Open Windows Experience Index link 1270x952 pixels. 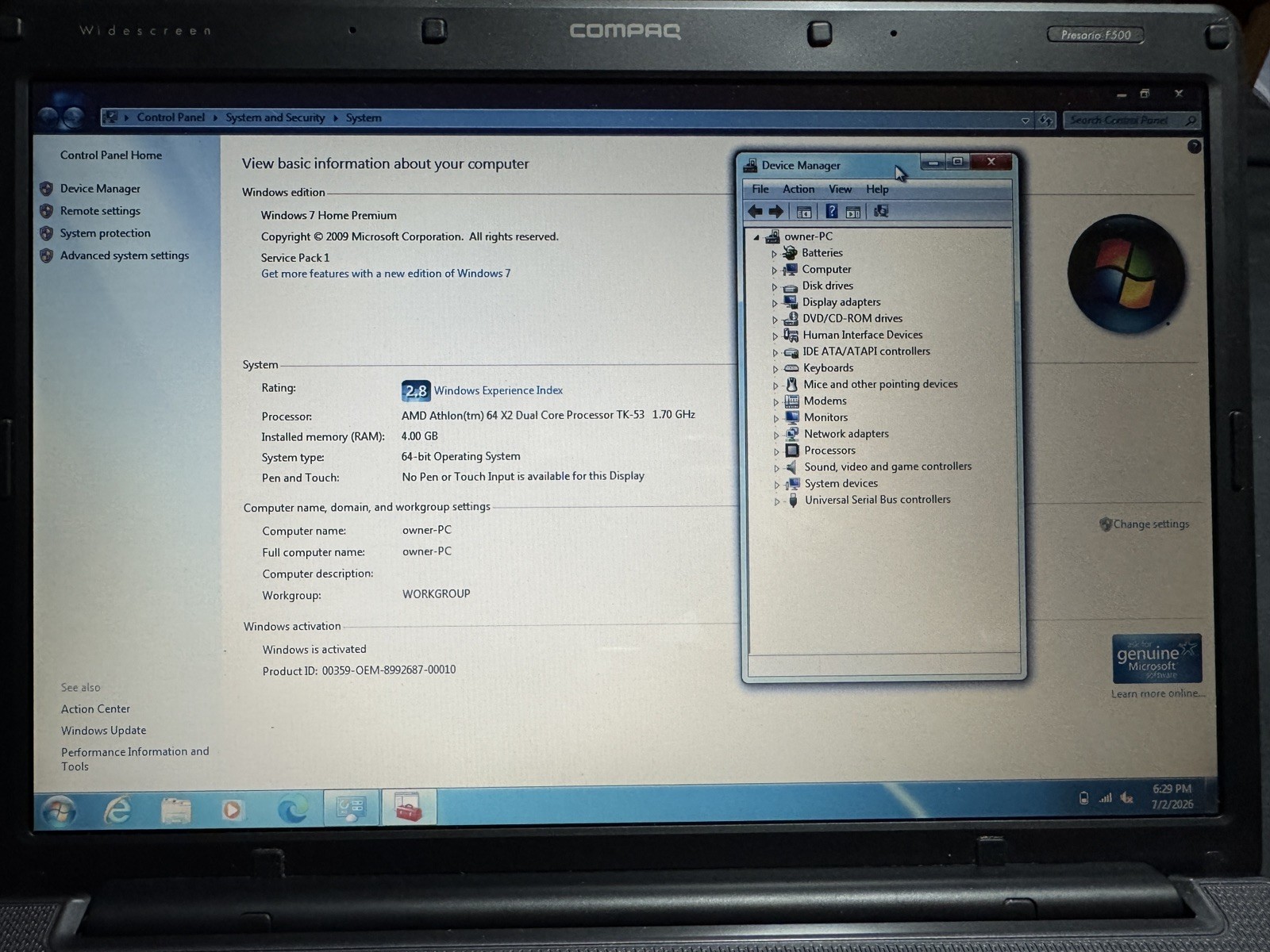click(498, 390)
